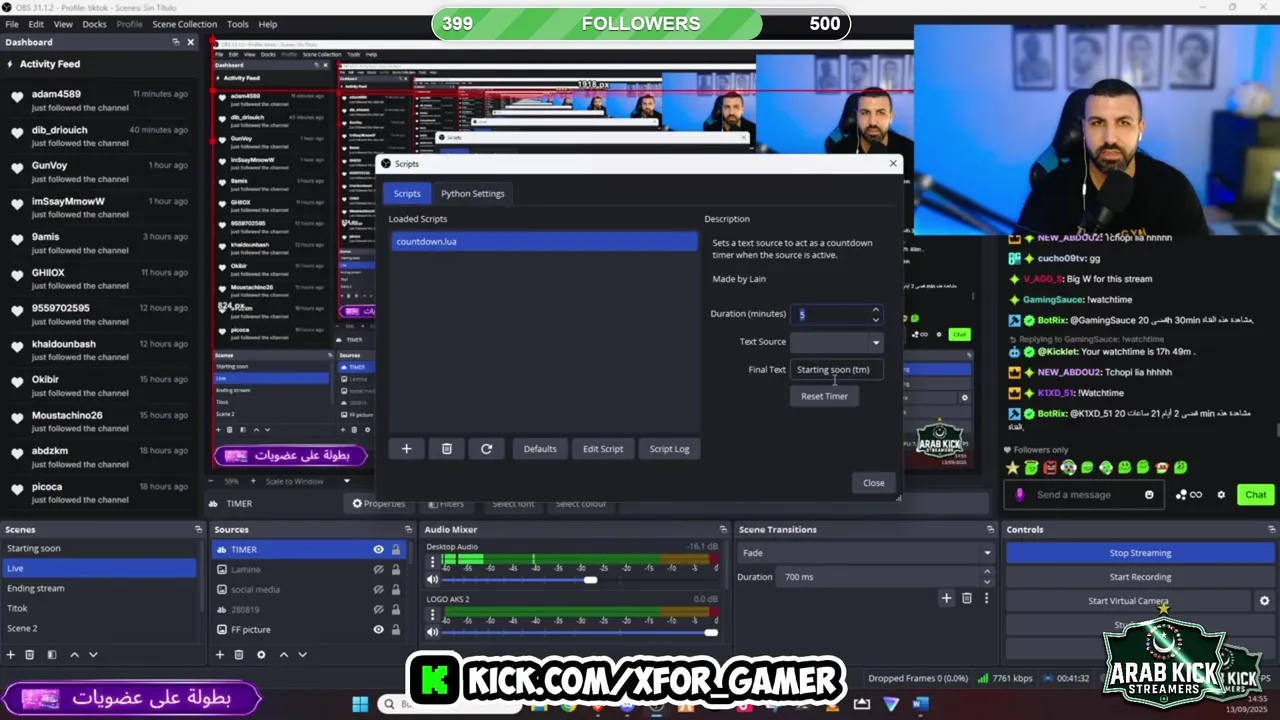Open LOGO AKS 2 audio options (three dots)
This screenshot has height=720, width=1280.
(432, 615)
